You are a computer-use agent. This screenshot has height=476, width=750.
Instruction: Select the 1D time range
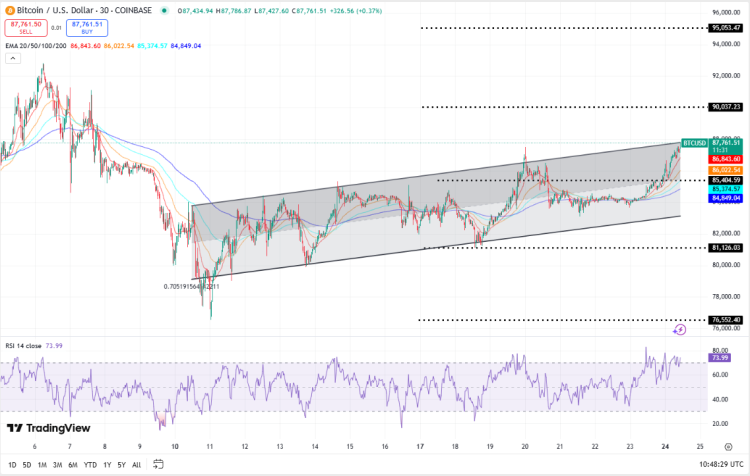[x=12, y=465]
